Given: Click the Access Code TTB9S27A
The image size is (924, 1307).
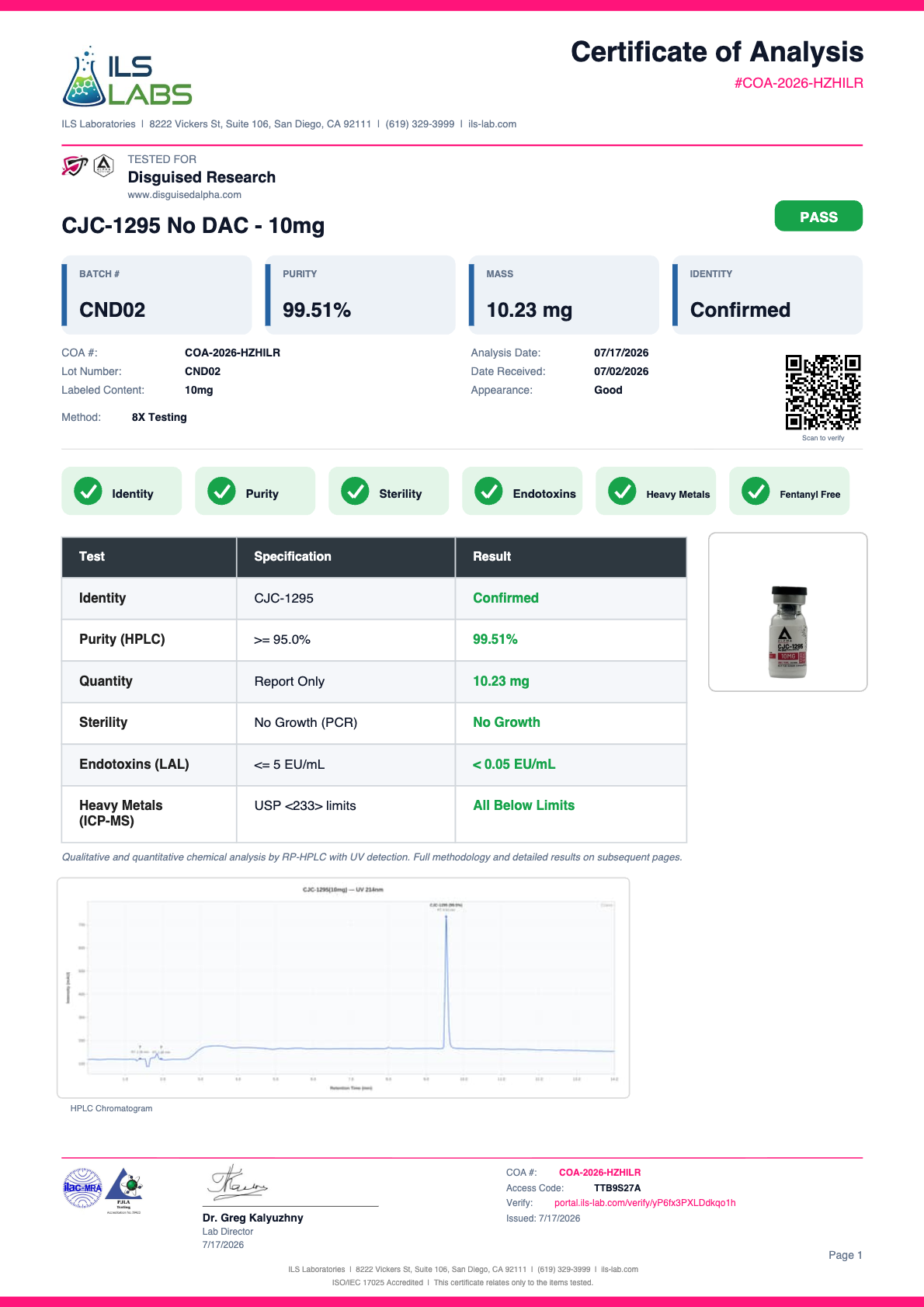Looking at the screenshot, I should 617,1188.
